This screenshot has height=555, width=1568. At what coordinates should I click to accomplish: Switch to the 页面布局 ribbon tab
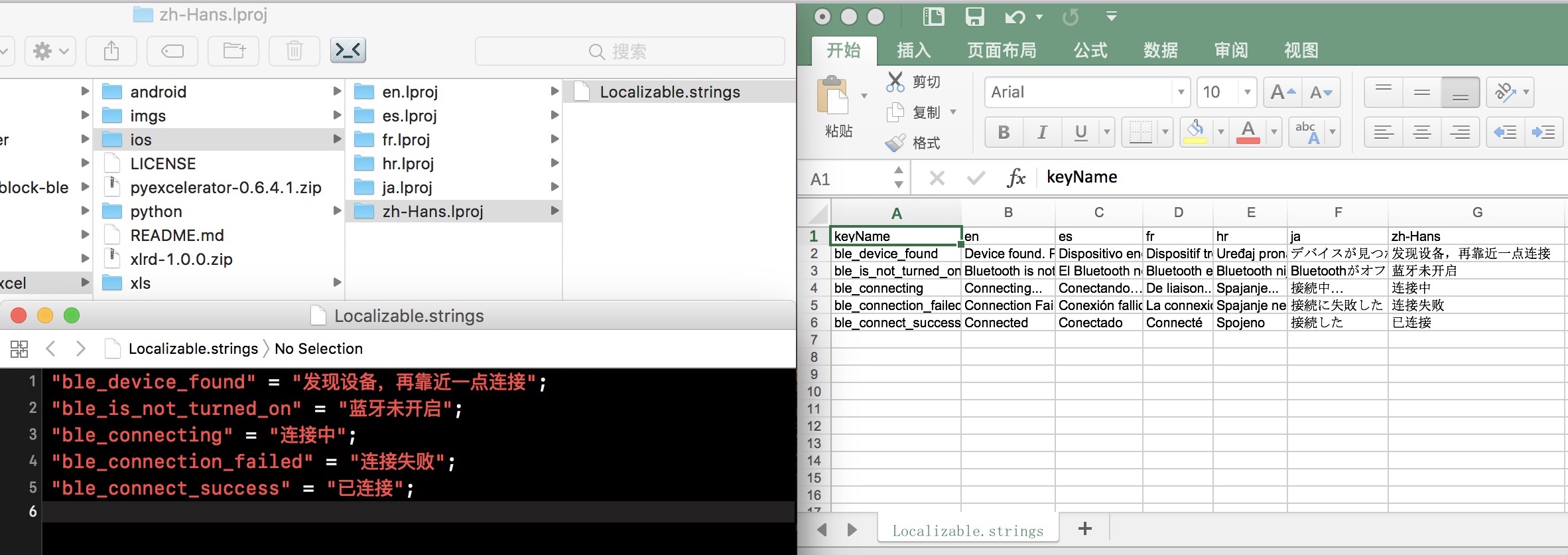pyautogui.click(x=1002, y=50)
